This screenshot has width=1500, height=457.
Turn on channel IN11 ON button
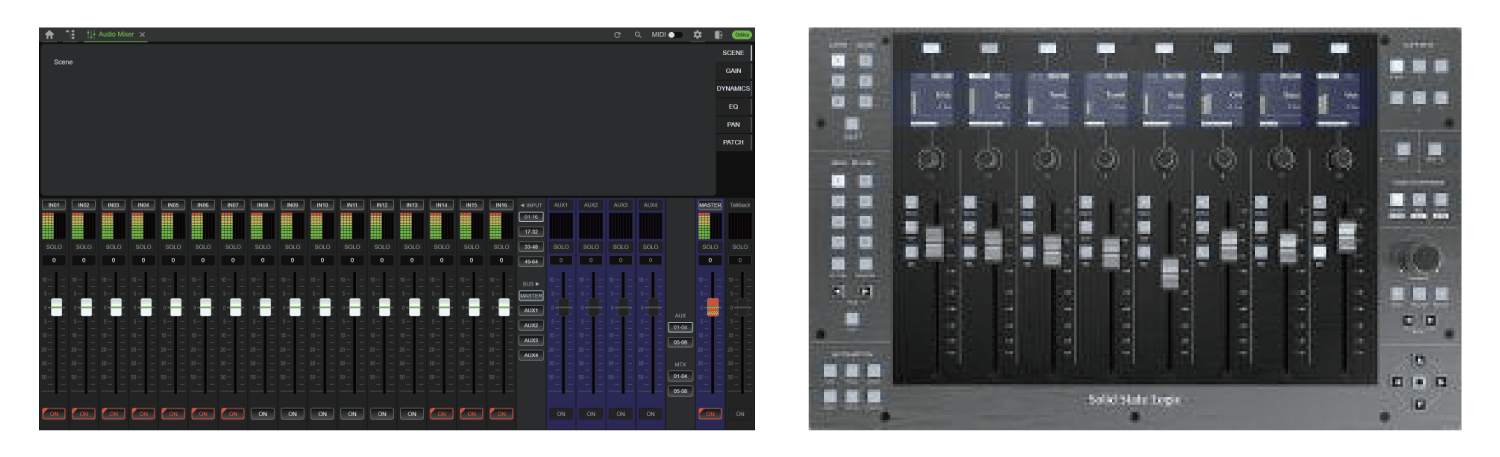(352, 413)
